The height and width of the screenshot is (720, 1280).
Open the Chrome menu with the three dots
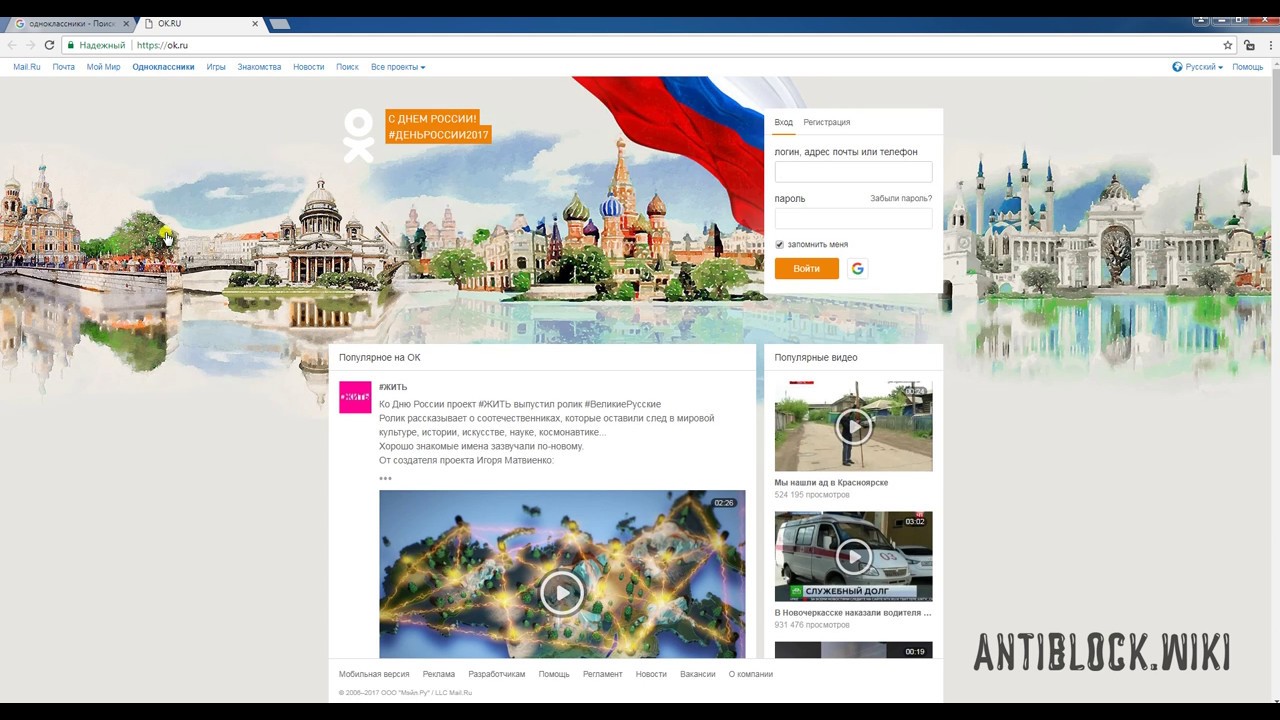pyautogui.click(x=1269, y=45)
